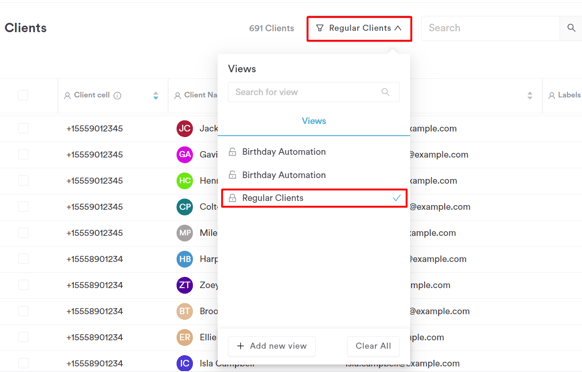Select the first Birthday Automation view
Image resolution: width=582 pixels, height=372 pixels.
coord(314,152)
